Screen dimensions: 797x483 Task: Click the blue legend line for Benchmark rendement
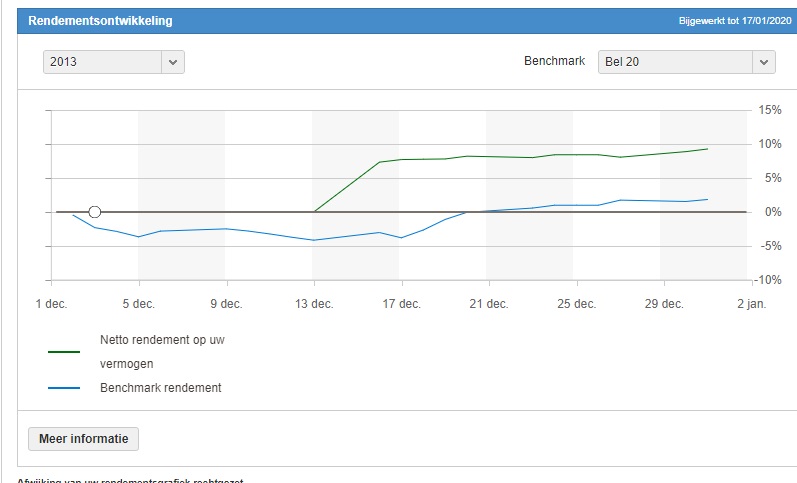tap(64, 388)
